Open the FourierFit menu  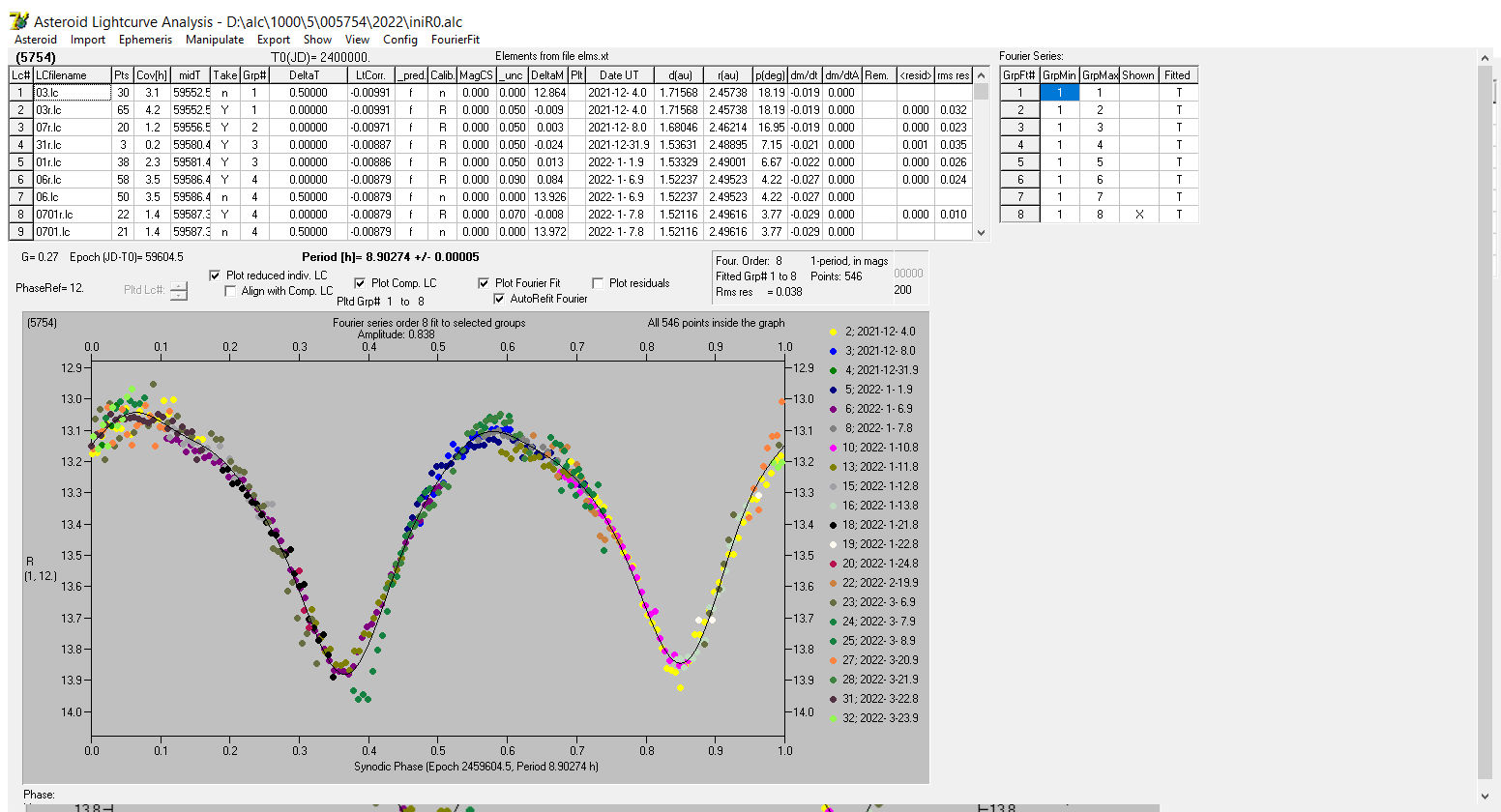tap(456, 40)
